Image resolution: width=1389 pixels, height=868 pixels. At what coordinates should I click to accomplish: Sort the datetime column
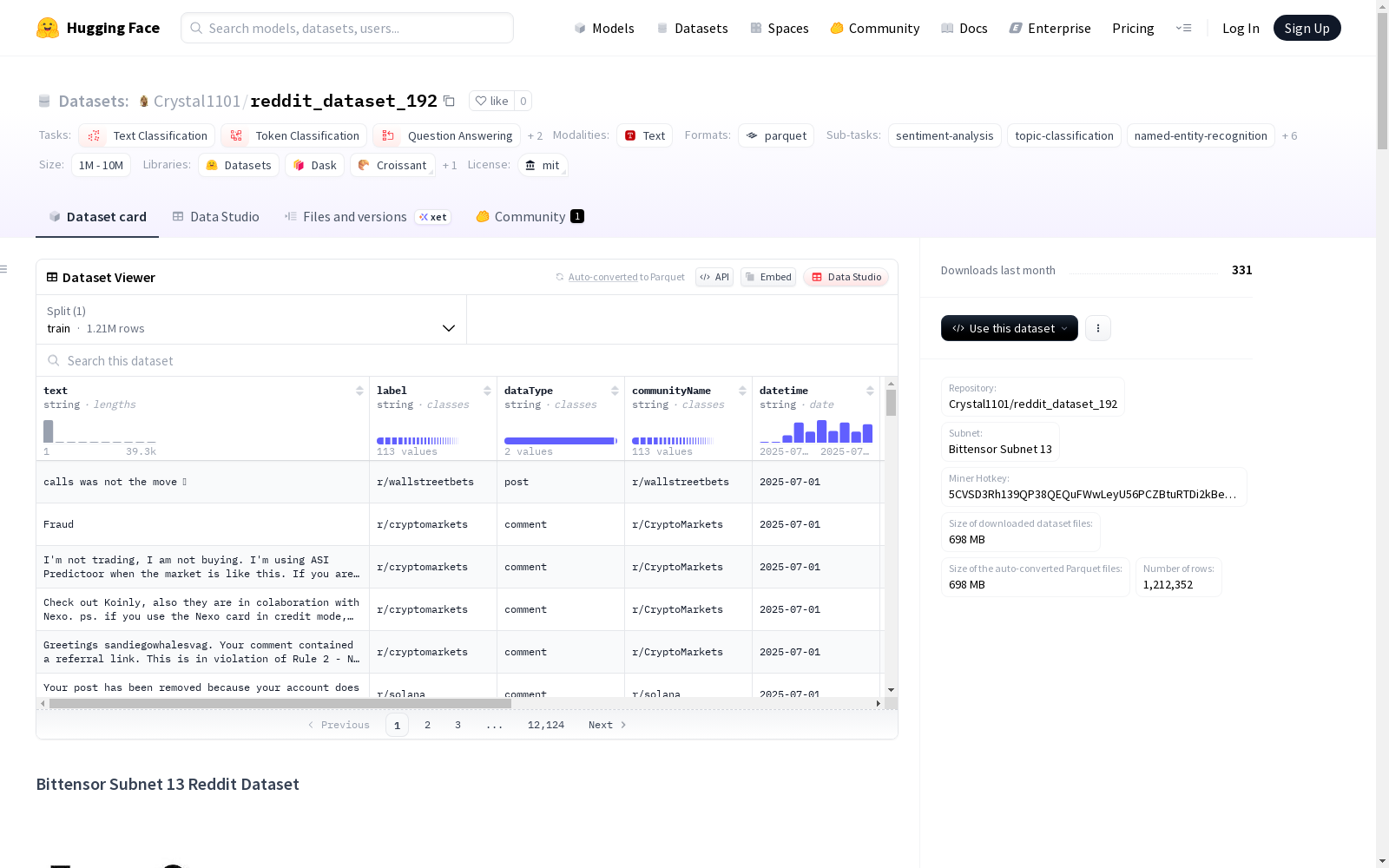coord(870,391)
